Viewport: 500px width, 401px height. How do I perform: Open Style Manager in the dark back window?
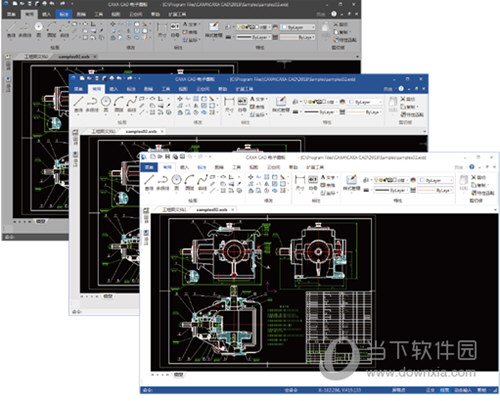213,29
